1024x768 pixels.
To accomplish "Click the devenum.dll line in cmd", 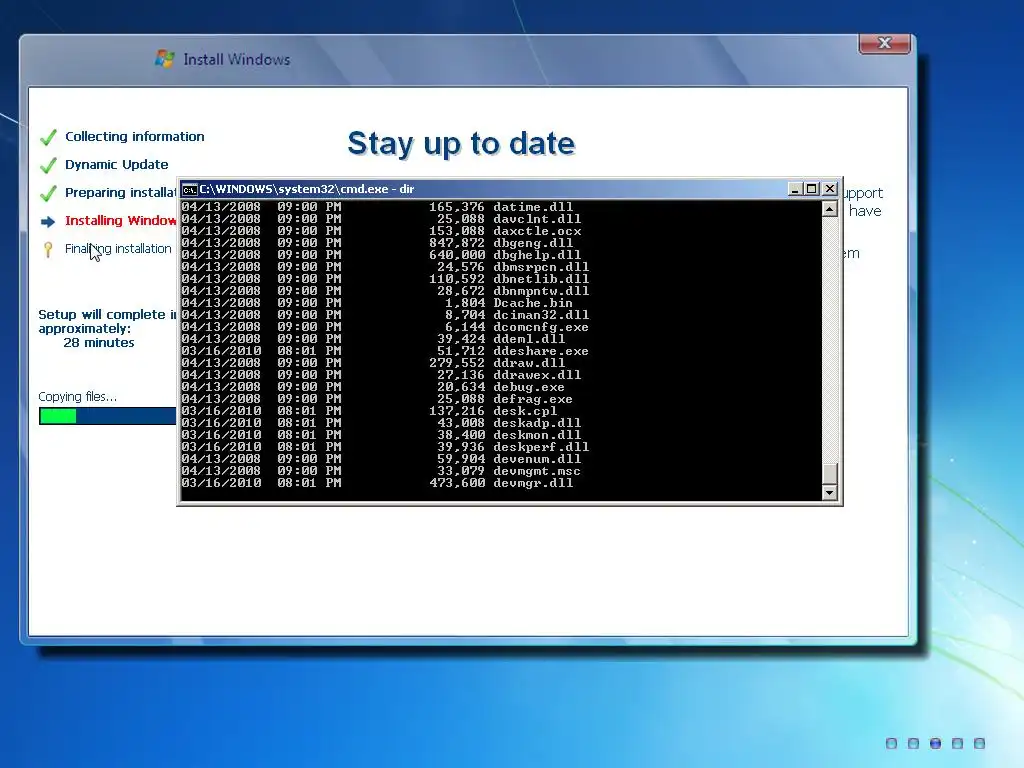I will (381, 459).
